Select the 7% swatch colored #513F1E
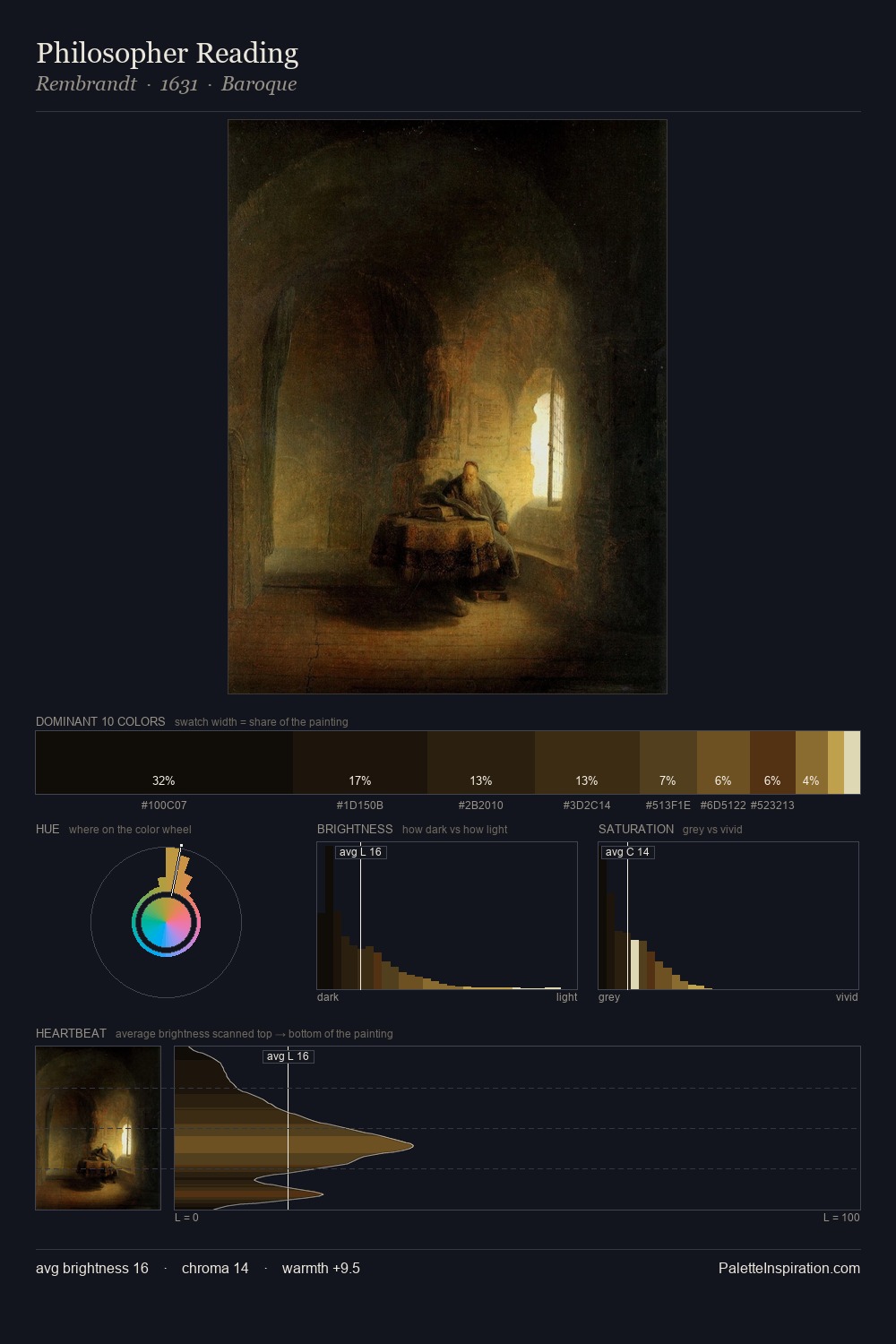The height and width of the screenshot is (1344, 896). [x=668, y=762]
